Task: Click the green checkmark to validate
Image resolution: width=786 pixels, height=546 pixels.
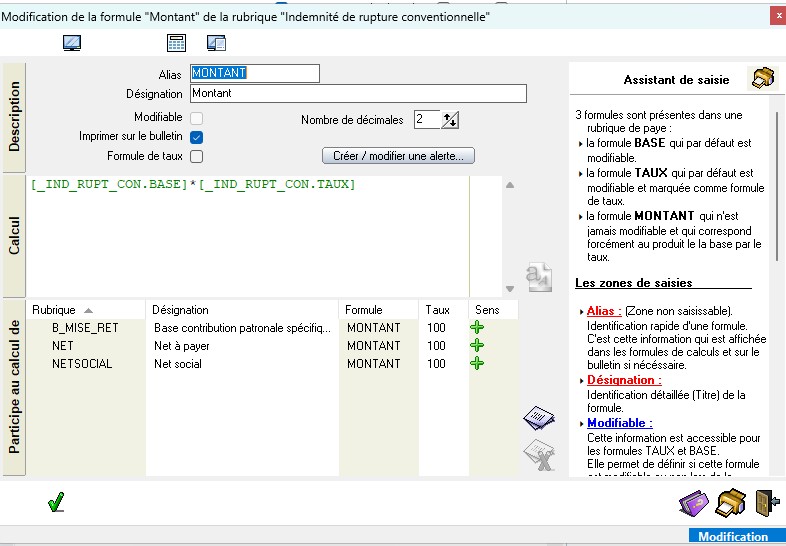Action: (56, 502)
